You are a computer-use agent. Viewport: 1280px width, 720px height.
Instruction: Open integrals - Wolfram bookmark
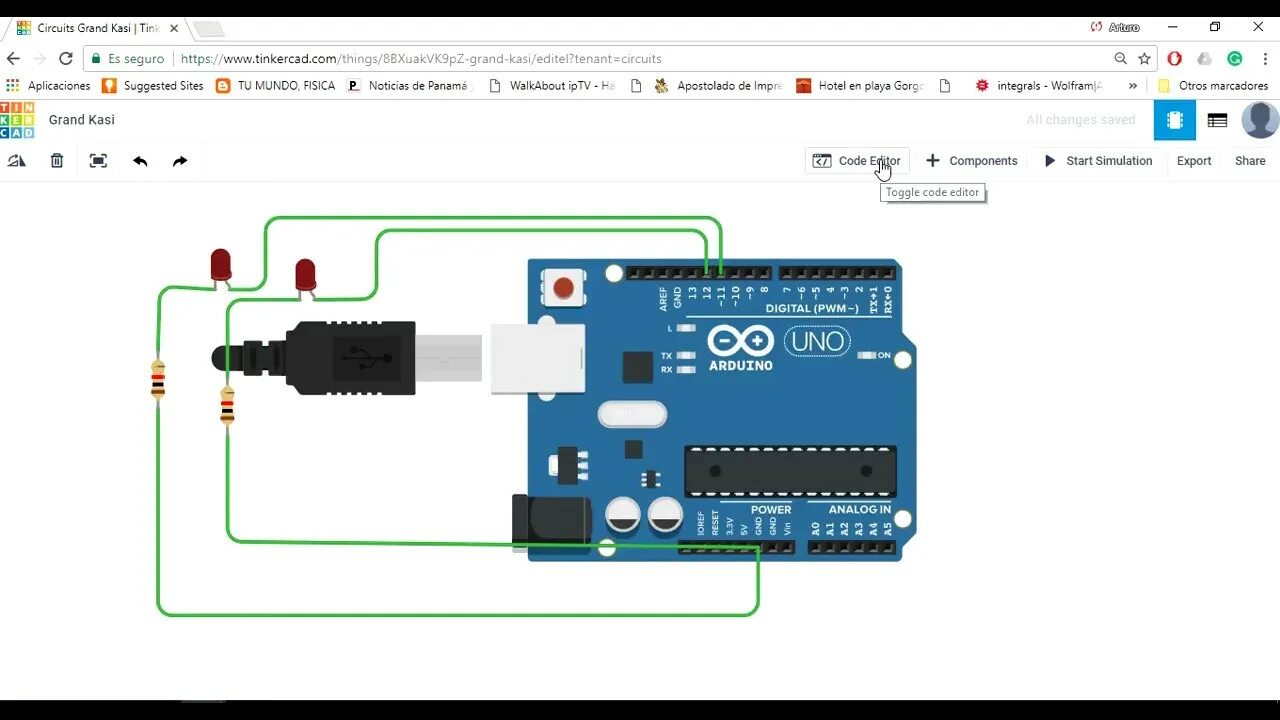[x=1038, y=86]
